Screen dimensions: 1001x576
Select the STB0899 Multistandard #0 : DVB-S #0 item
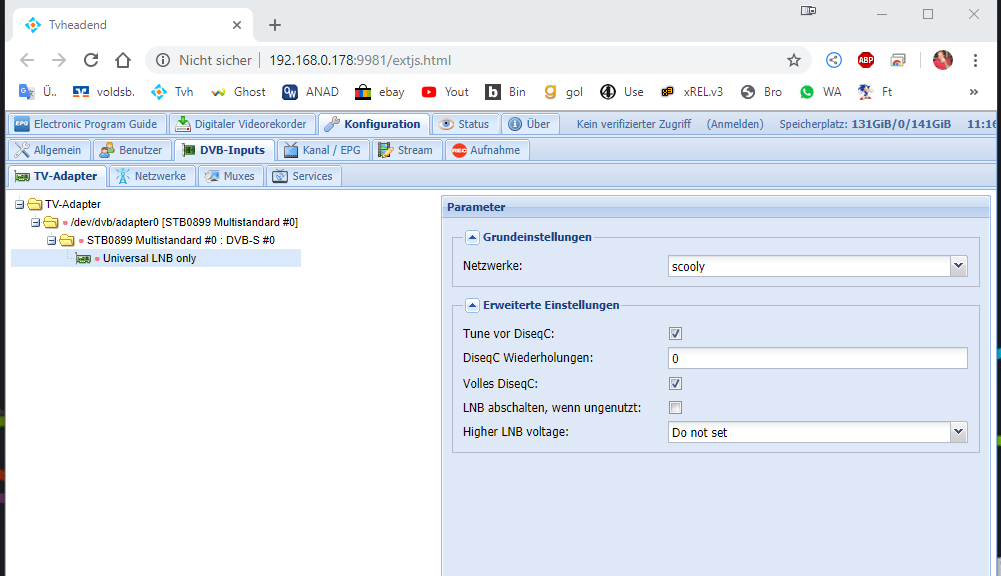click(181, 240)
